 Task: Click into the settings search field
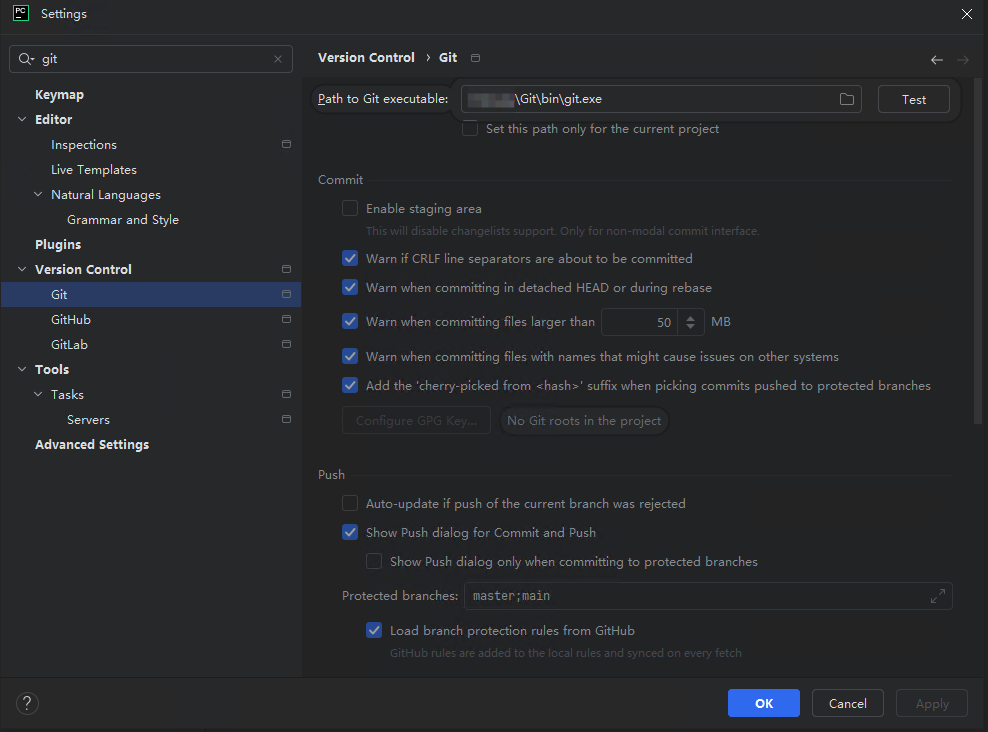(151, 59)
